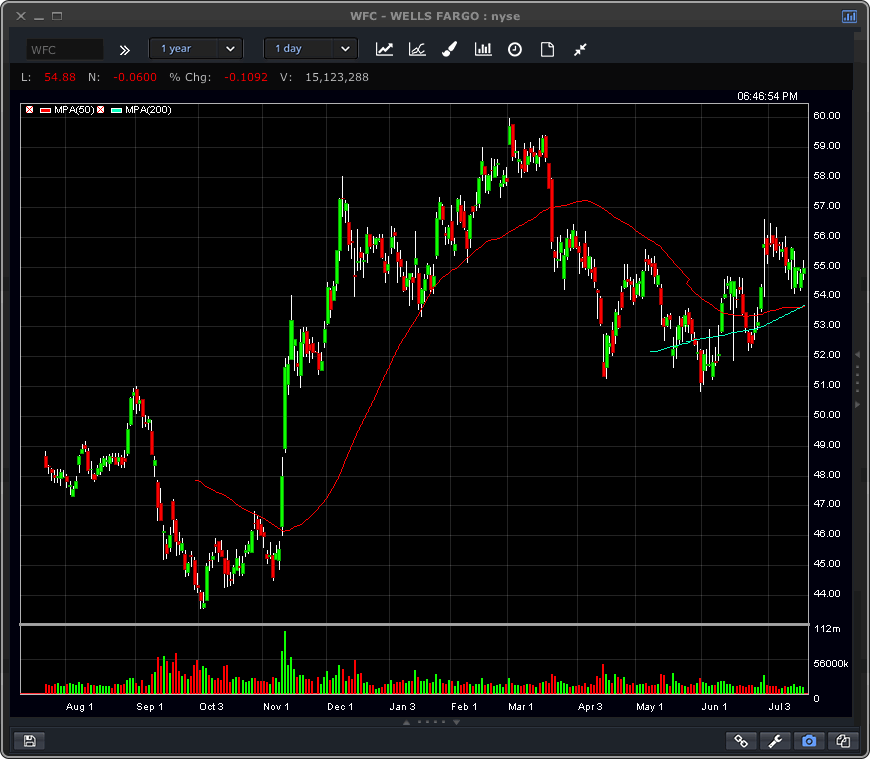Click the WFC symbol input field
The width and height of the screenshot is (870, 759).
coord(65,49)
